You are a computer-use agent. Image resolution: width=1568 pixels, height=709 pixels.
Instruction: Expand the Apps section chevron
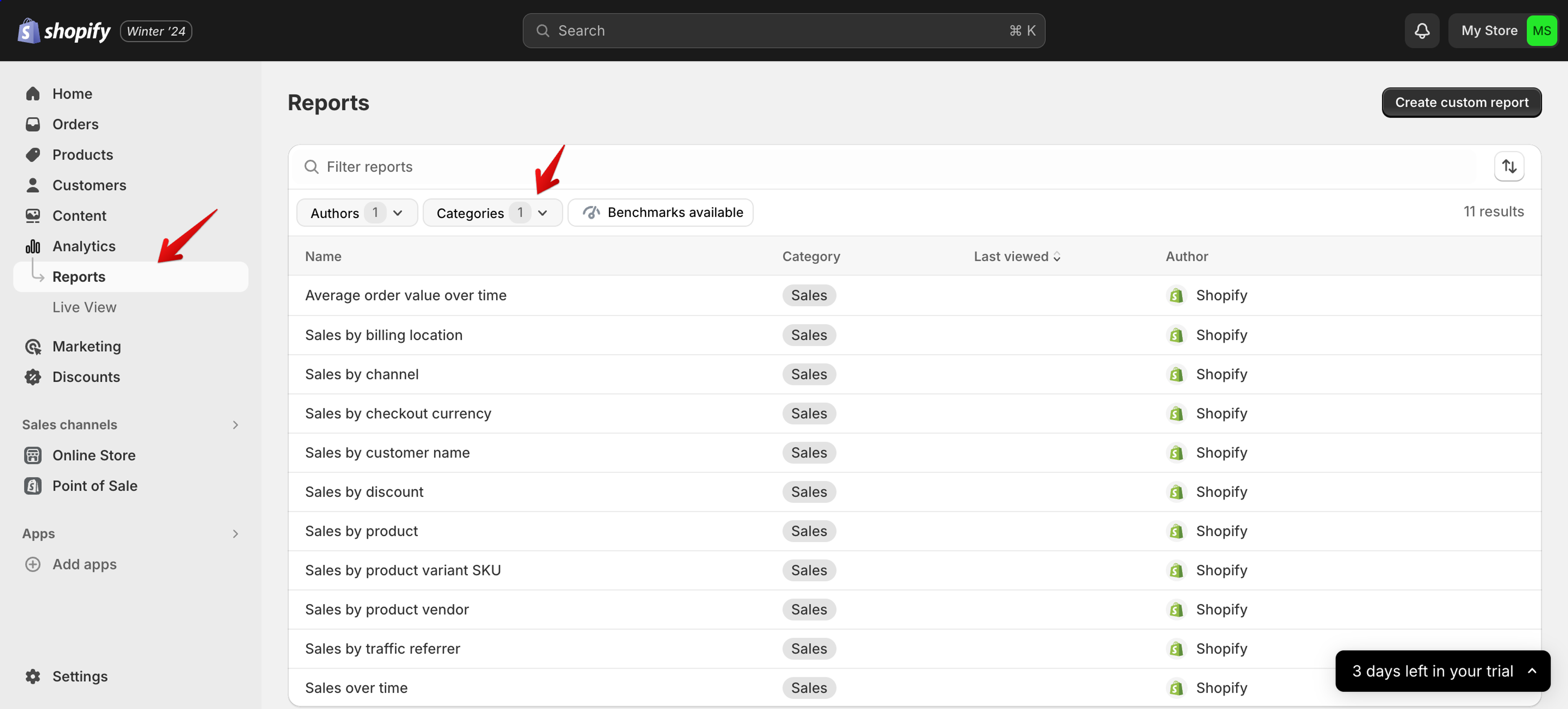click(236, 534)
